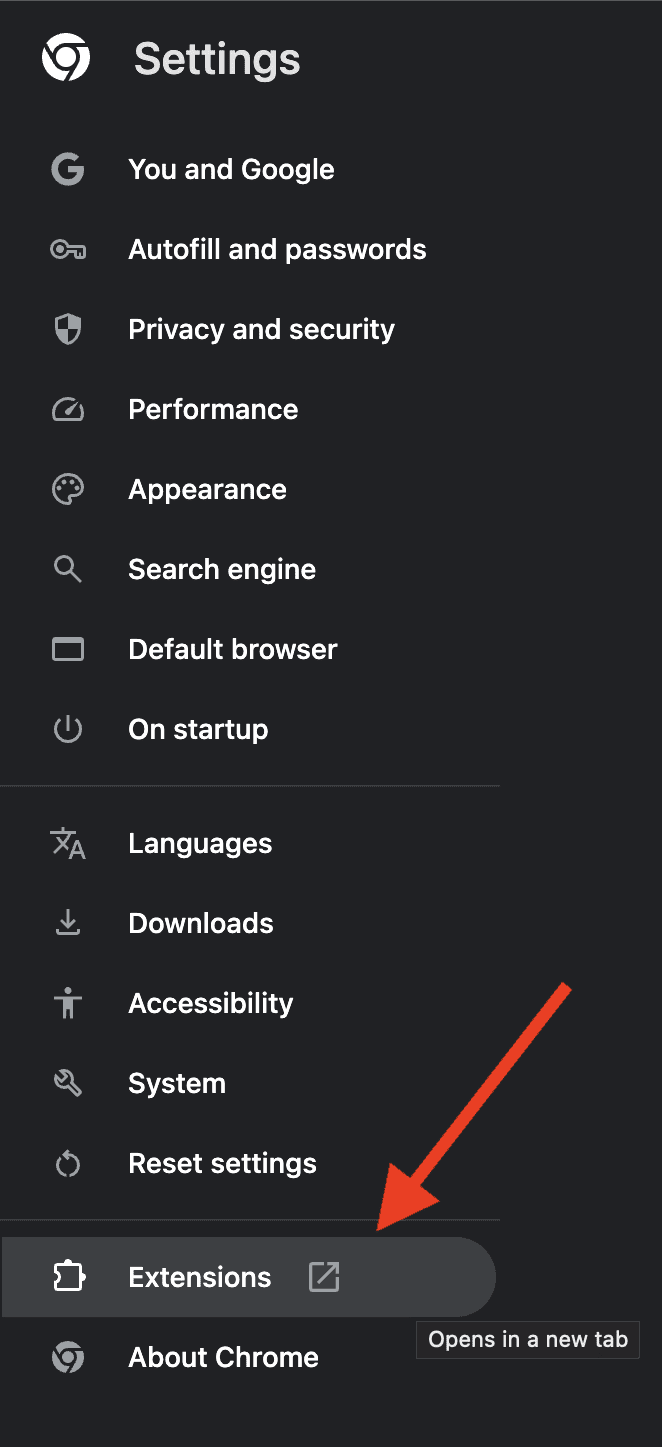
Task: Open Accessibility settings
Action: (211, 1003)
